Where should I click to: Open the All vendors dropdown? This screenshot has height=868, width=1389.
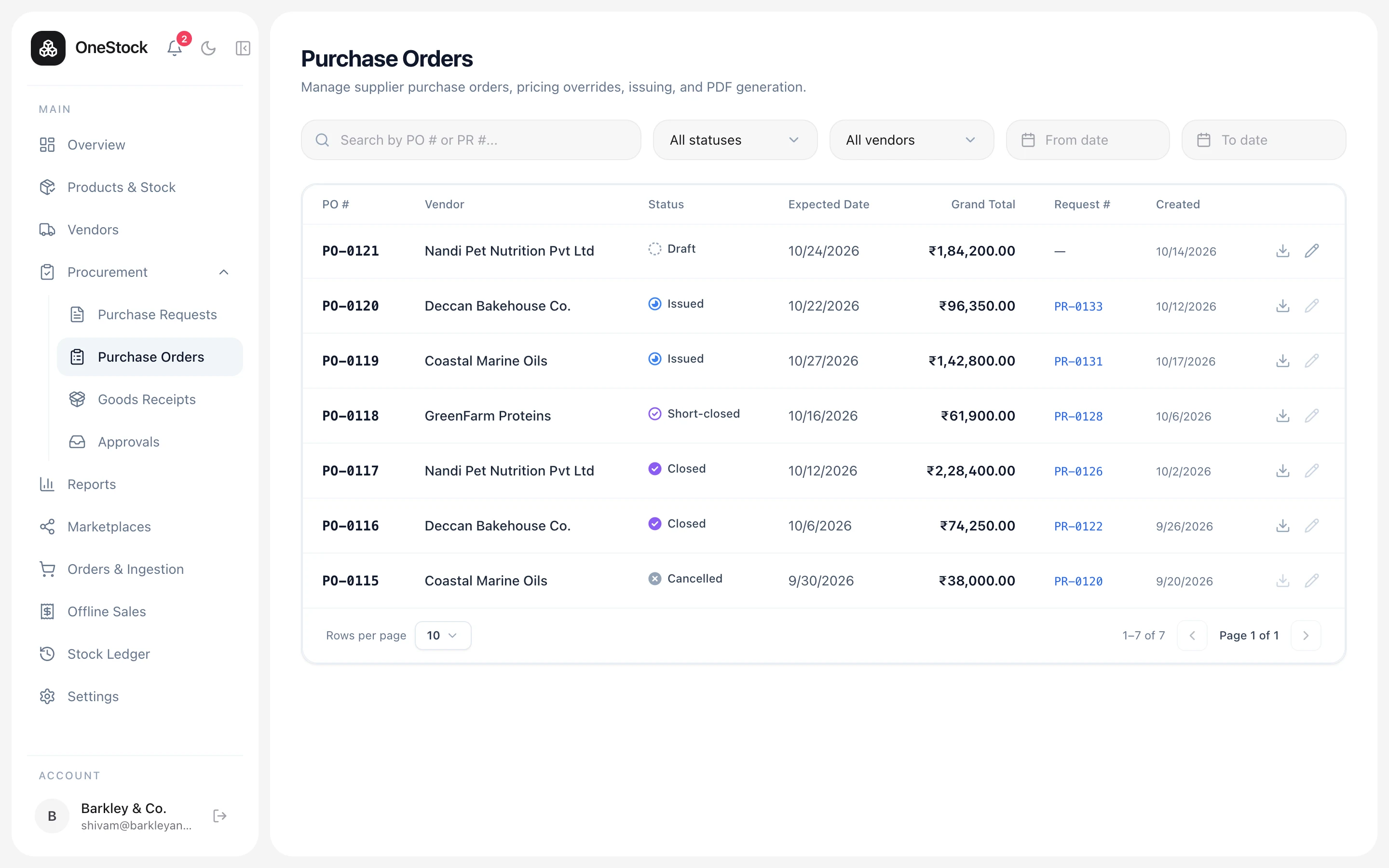(912, 140)
